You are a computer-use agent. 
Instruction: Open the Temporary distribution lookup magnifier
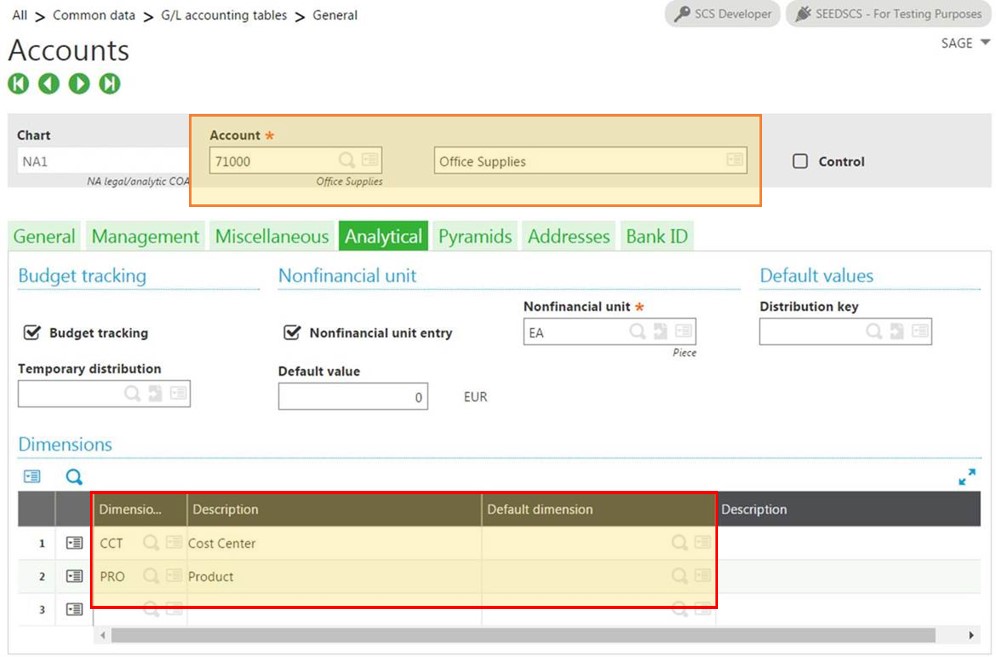(x=132, y=392)
